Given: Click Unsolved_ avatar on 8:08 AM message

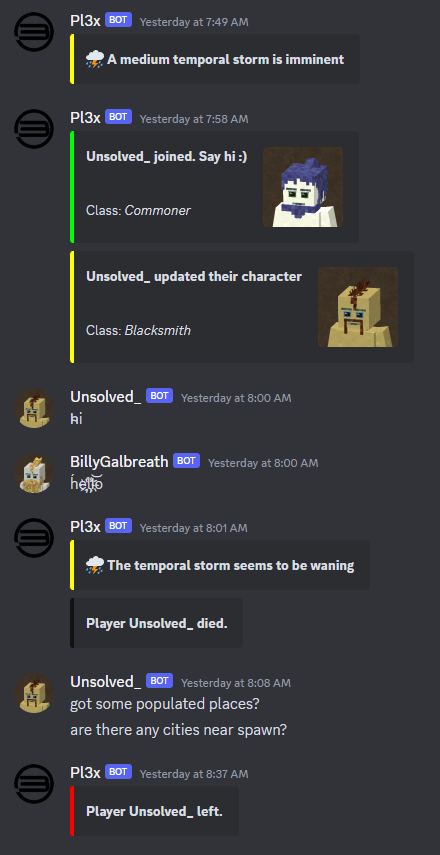Looking at the screenshot, I should pos(34,693).
